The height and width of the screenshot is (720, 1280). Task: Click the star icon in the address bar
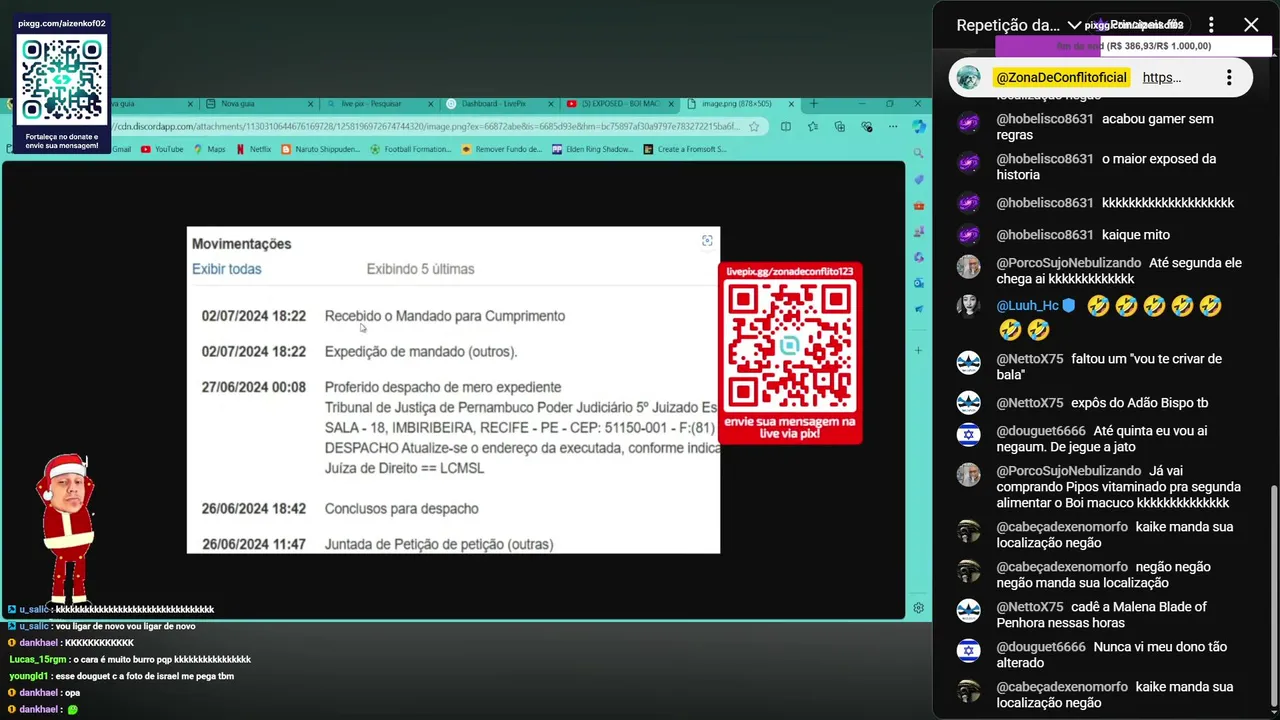pyautogui.click(x=754, y=126)
